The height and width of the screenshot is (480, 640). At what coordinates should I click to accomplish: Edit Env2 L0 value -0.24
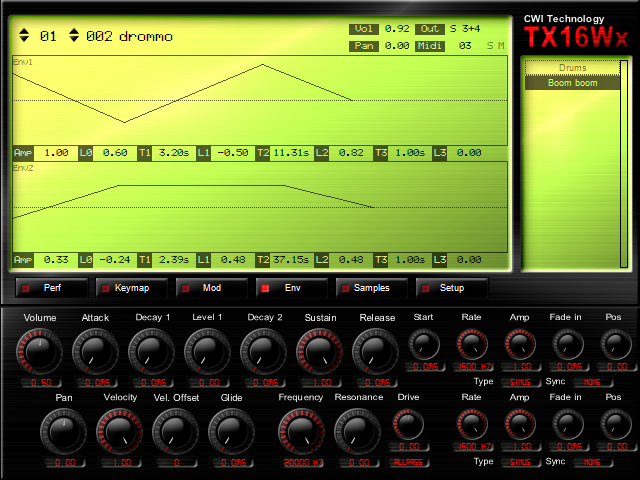[115, 260]
